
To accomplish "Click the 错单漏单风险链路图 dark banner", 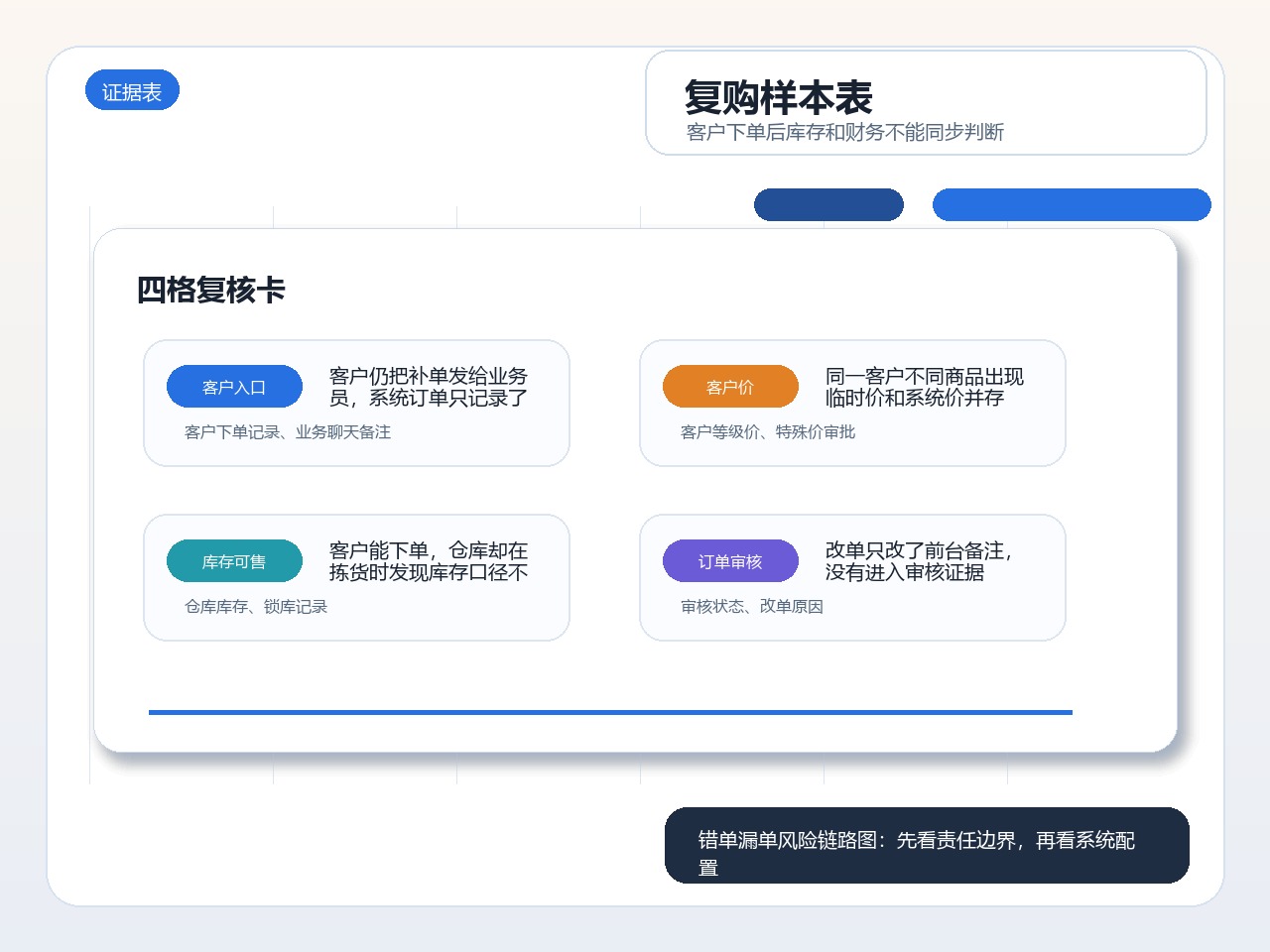I will tap(927, 845).
